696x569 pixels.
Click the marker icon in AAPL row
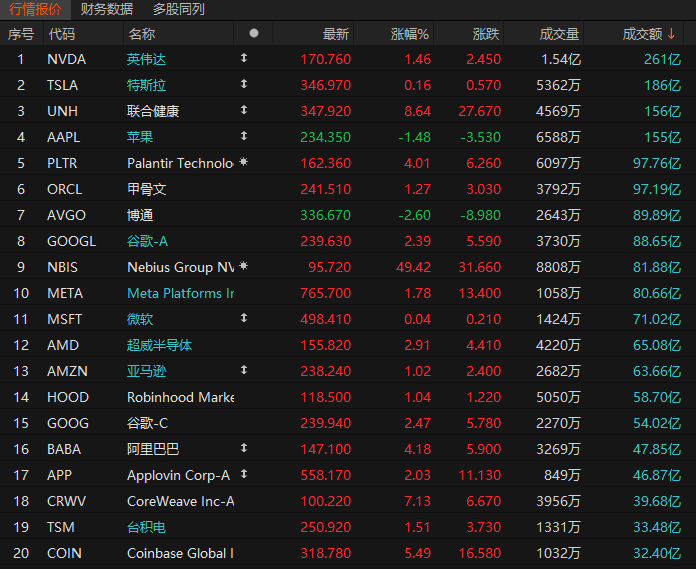(244, 136)
